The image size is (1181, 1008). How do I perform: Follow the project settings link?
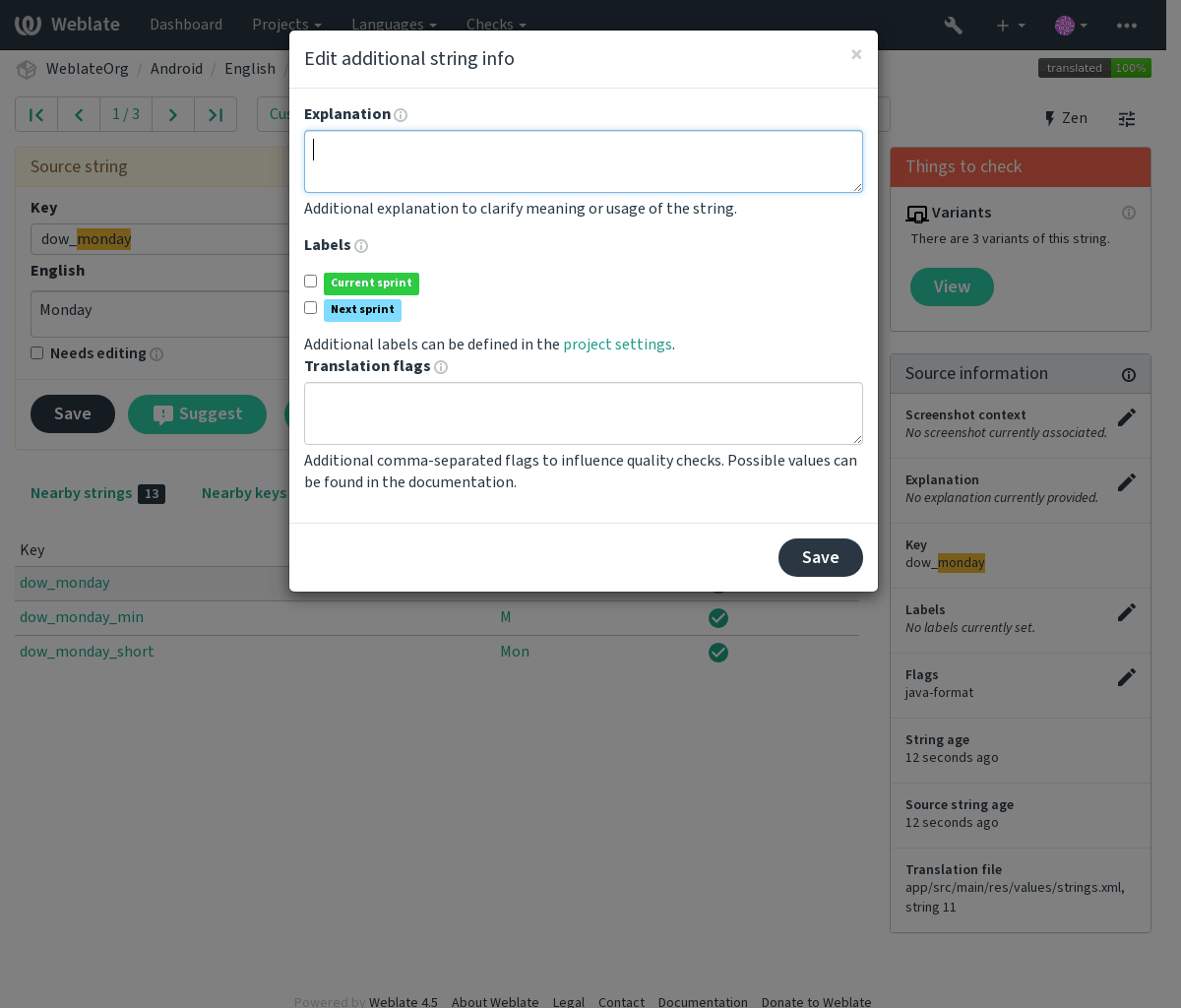tap(617, 345)
